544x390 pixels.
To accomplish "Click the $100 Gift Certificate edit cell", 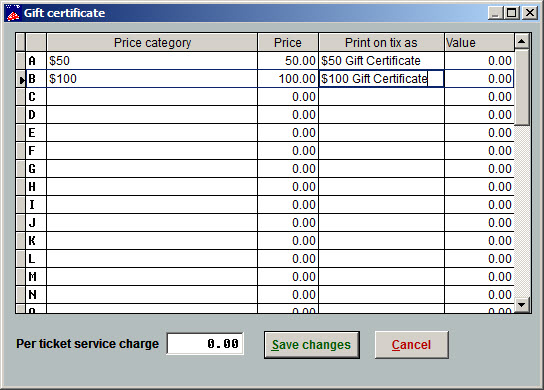I will click(381, 79).
